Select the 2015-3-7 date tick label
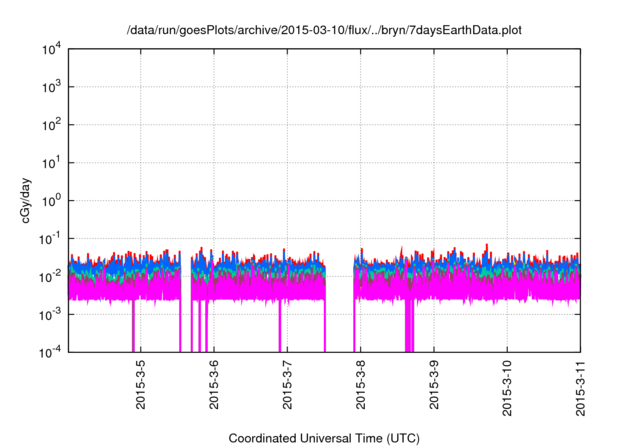Viewport: 640px width, 448px height. (x=287, y=385)
